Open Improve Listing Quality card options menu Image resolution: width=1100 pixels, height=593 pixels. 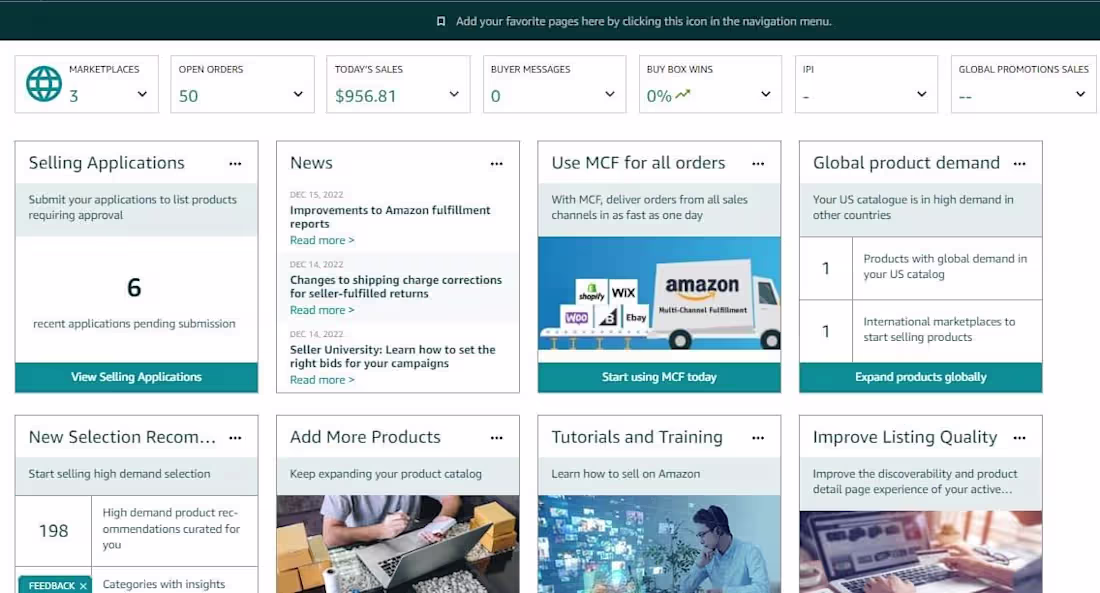tap(1020, 438)
